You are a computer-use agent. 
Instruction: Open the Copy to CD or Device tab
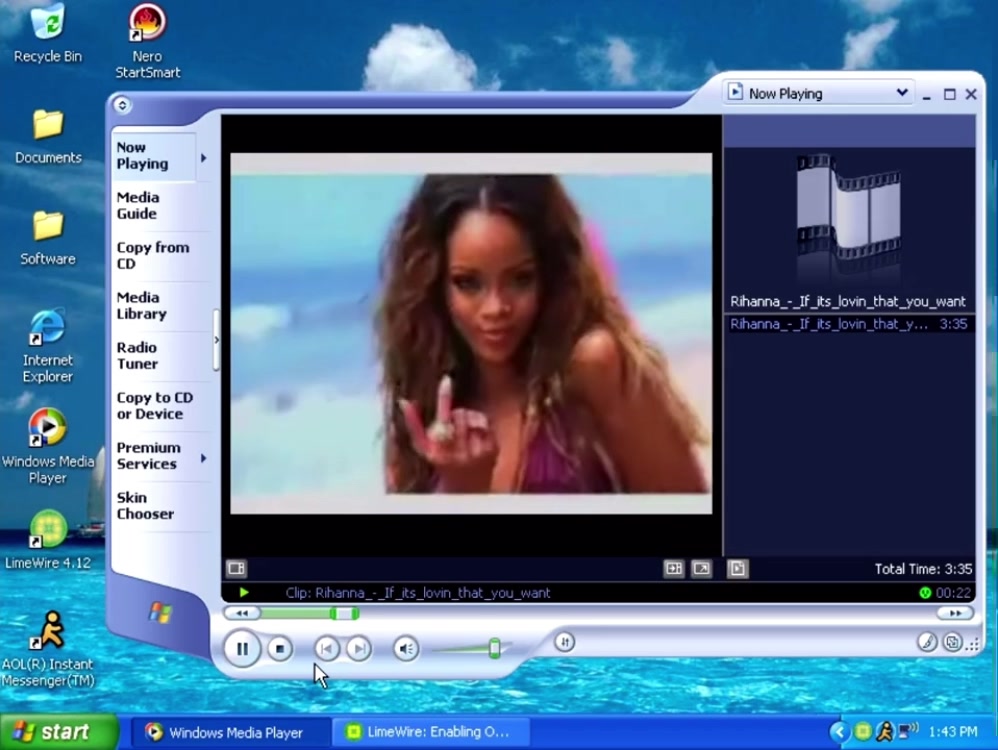(155, 406)
